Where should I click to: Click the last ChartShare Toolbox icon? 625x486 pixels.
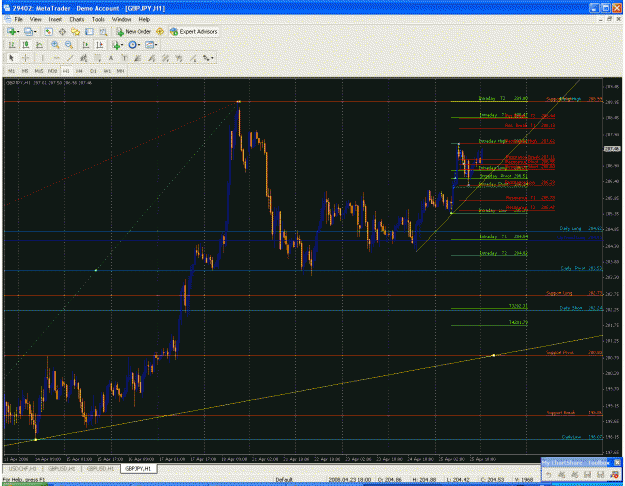click(x=614, y=474)
